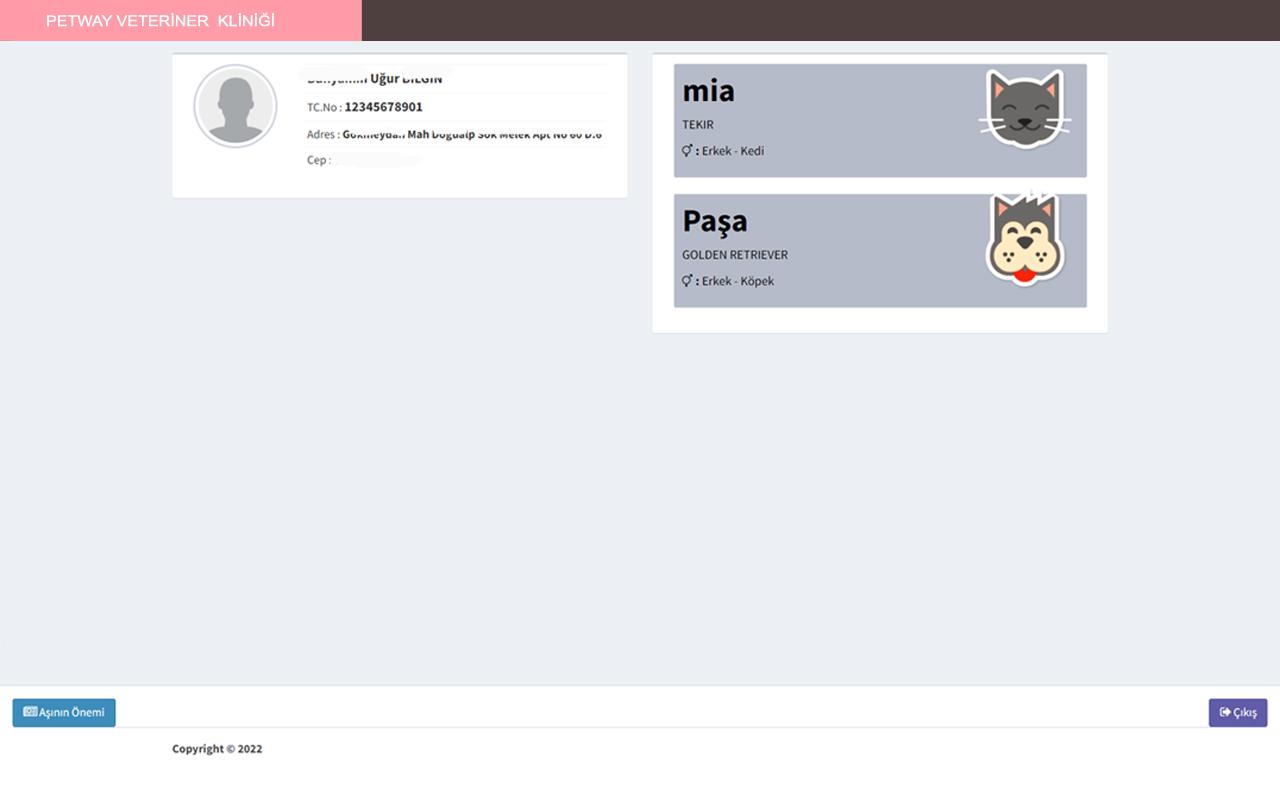The image size is (1280, 800).
Task: Log out with the Çıkış button
Action: pyautogui.click(x=1238, y=712)
